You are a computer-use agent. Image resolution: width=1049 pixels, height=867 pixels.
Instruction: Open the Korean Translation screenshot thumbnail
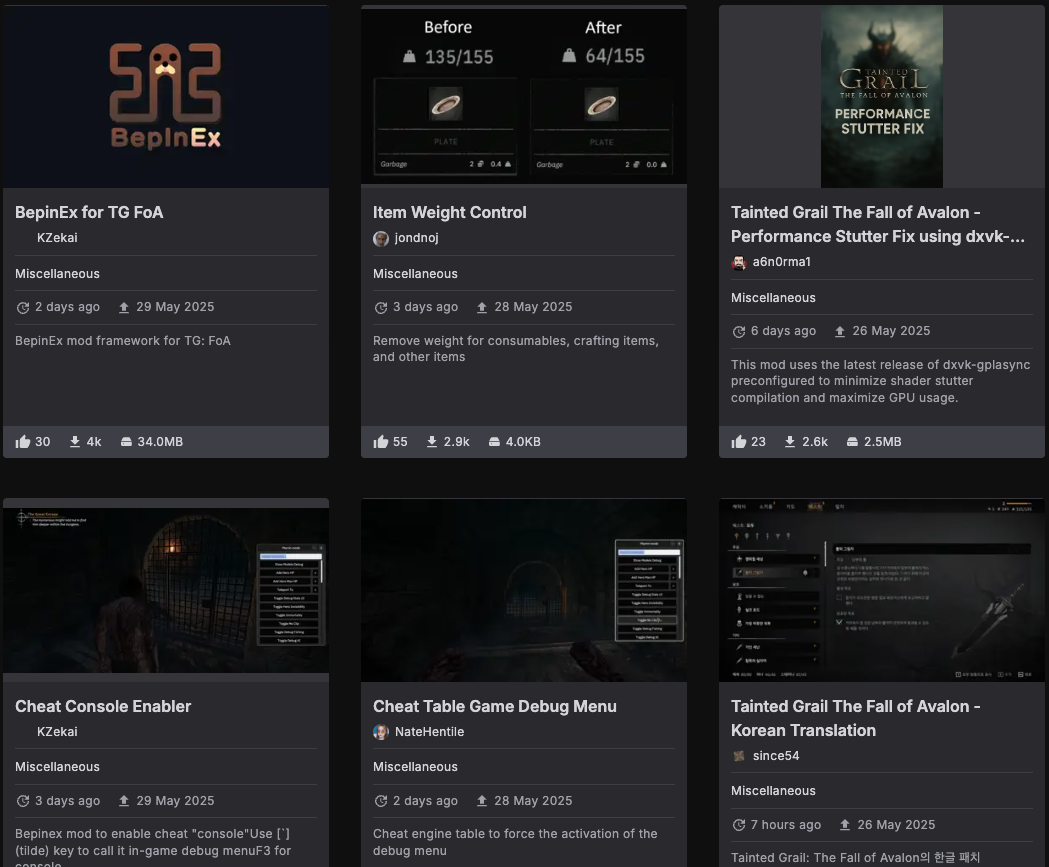[x=882, y=590]
